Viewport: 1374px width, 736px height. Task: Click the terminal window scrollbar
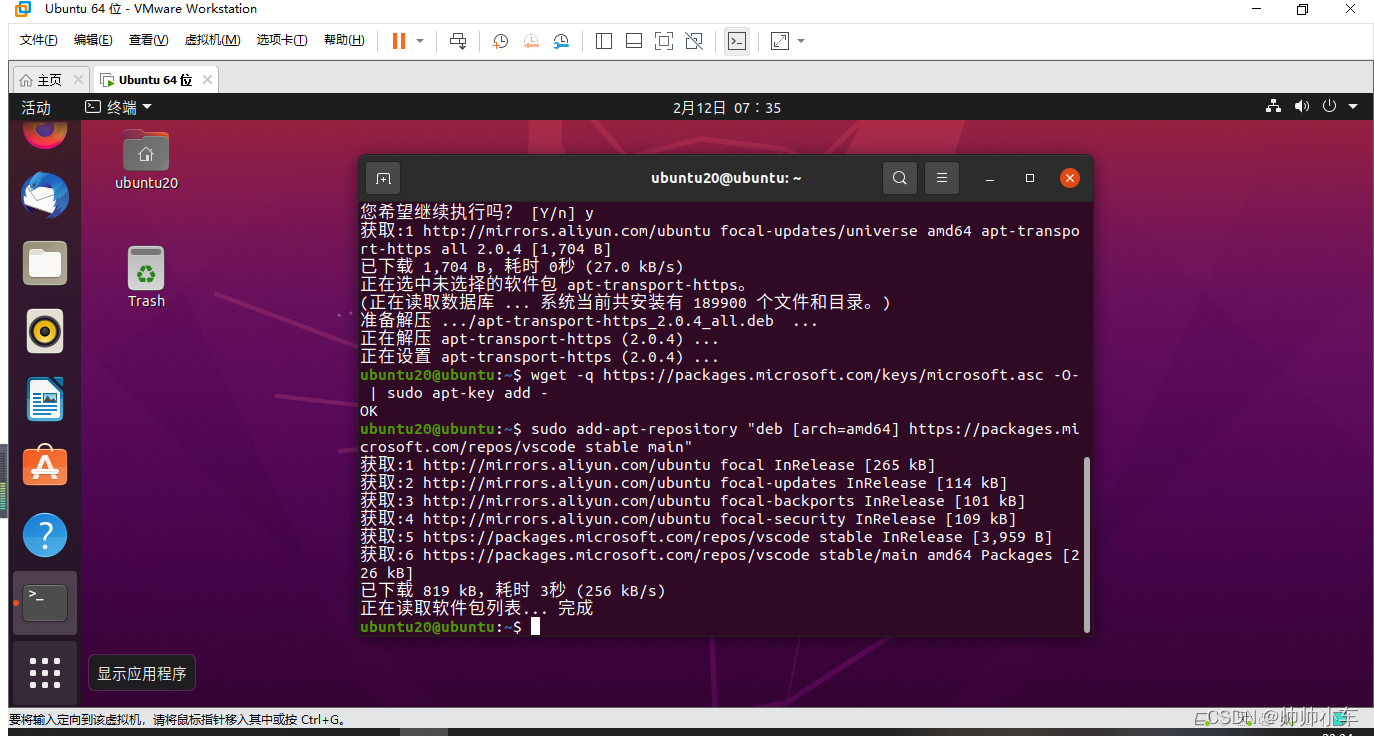click(x=1087, y=545)
